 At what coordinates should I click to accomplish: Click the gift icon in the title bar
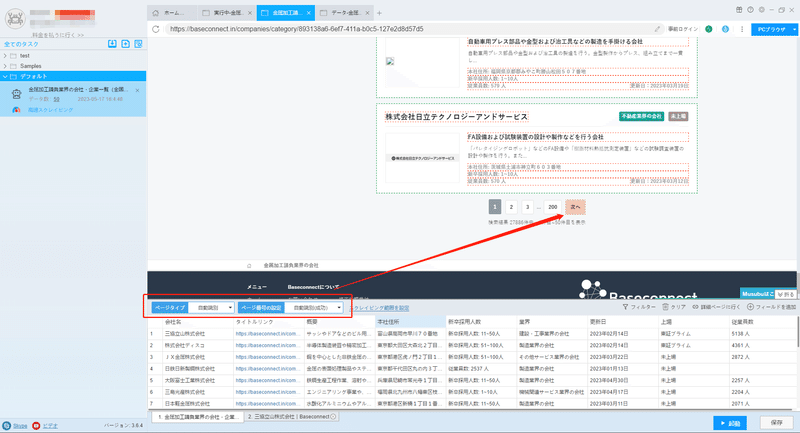coord(739,10)
